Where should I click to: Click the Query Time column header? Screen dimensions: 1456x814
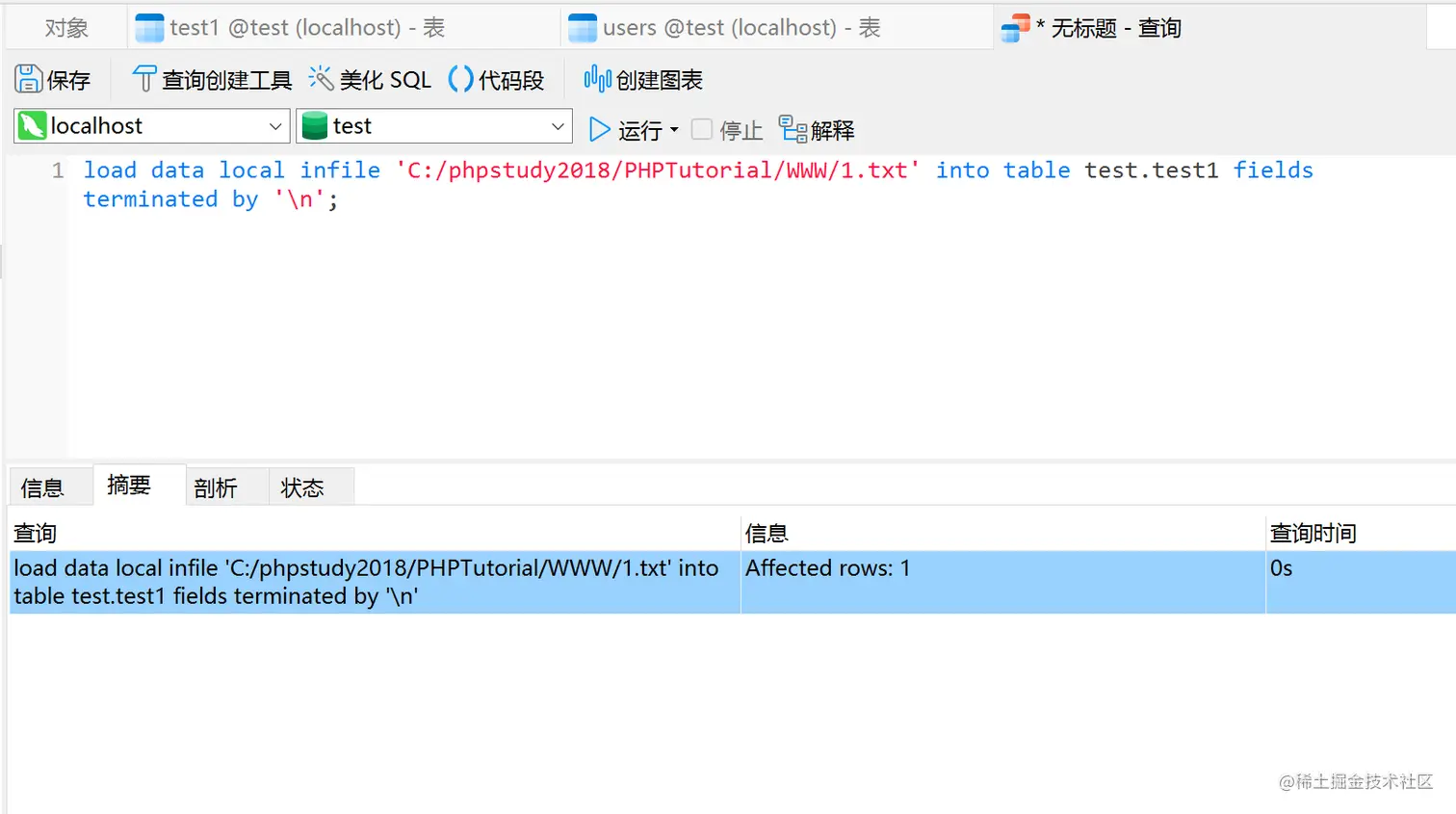1361,533
